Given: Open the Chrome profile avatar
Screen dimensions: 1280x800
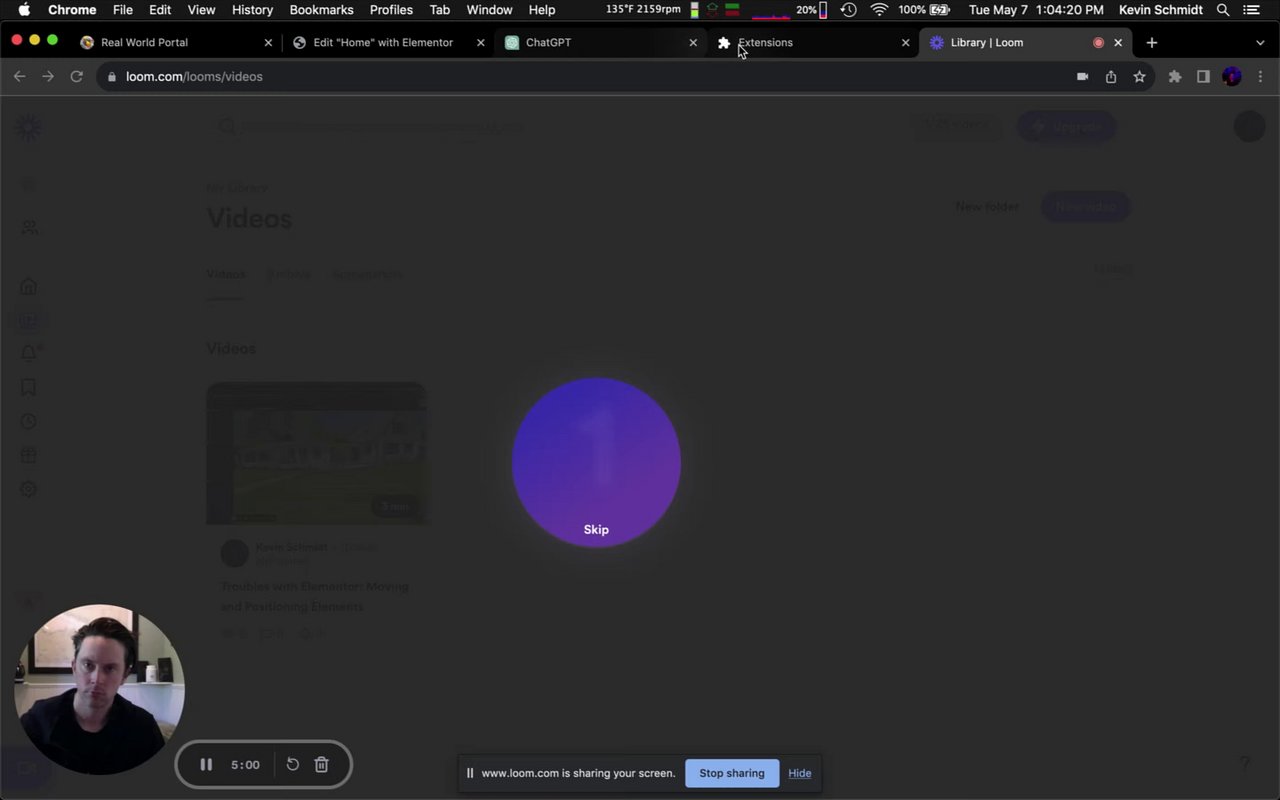Looking at the screenshot, I should coord(1232,76).
